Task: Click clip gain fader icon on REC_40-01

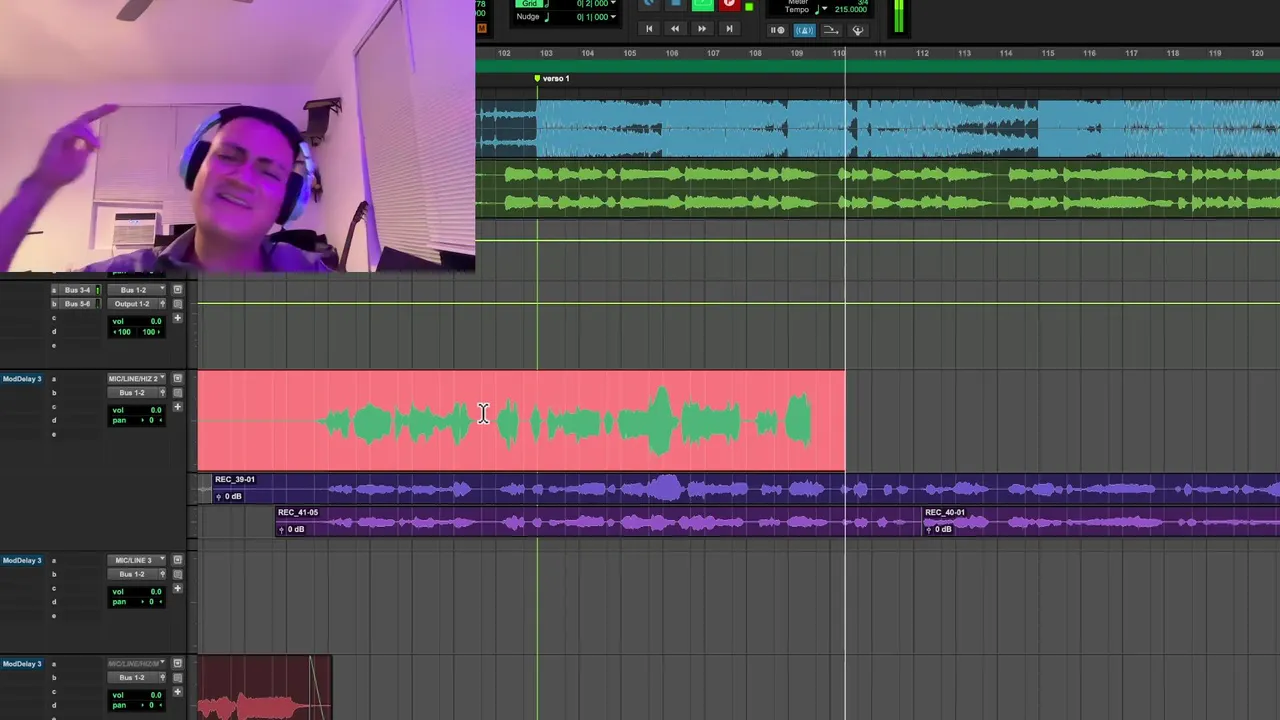Action: click(928, 529)
